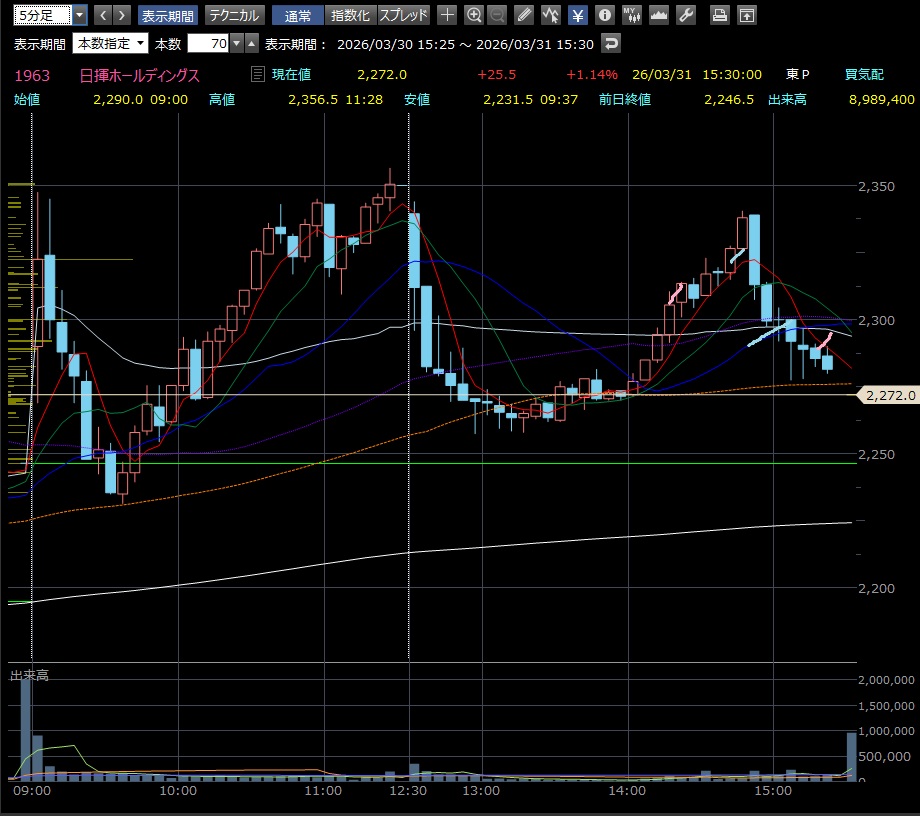Image resolution: width=920 pixels, height=816 pixels.
Task: Zoom in on the chart
Action: coord(473,15)
